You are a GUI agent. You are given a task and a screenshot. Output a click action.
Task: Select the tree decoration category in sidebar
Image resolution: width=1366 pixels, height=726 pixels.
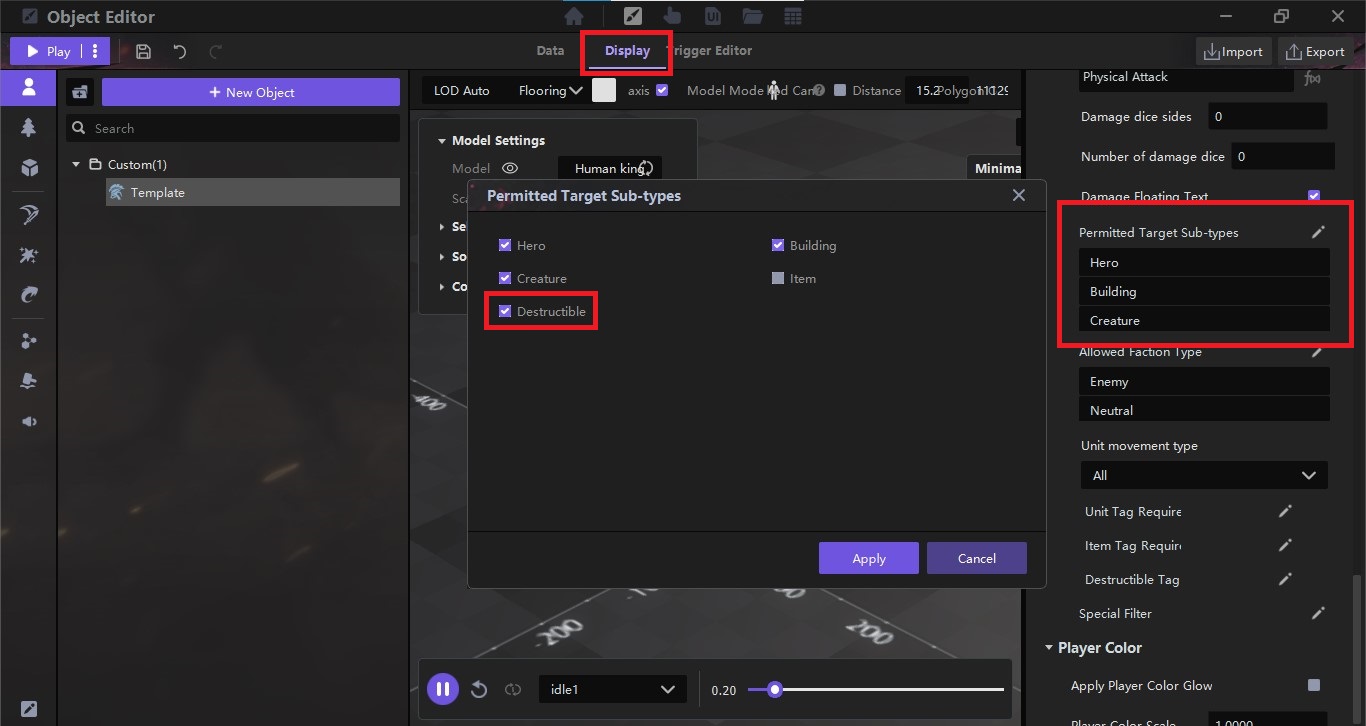click(28, 127)
